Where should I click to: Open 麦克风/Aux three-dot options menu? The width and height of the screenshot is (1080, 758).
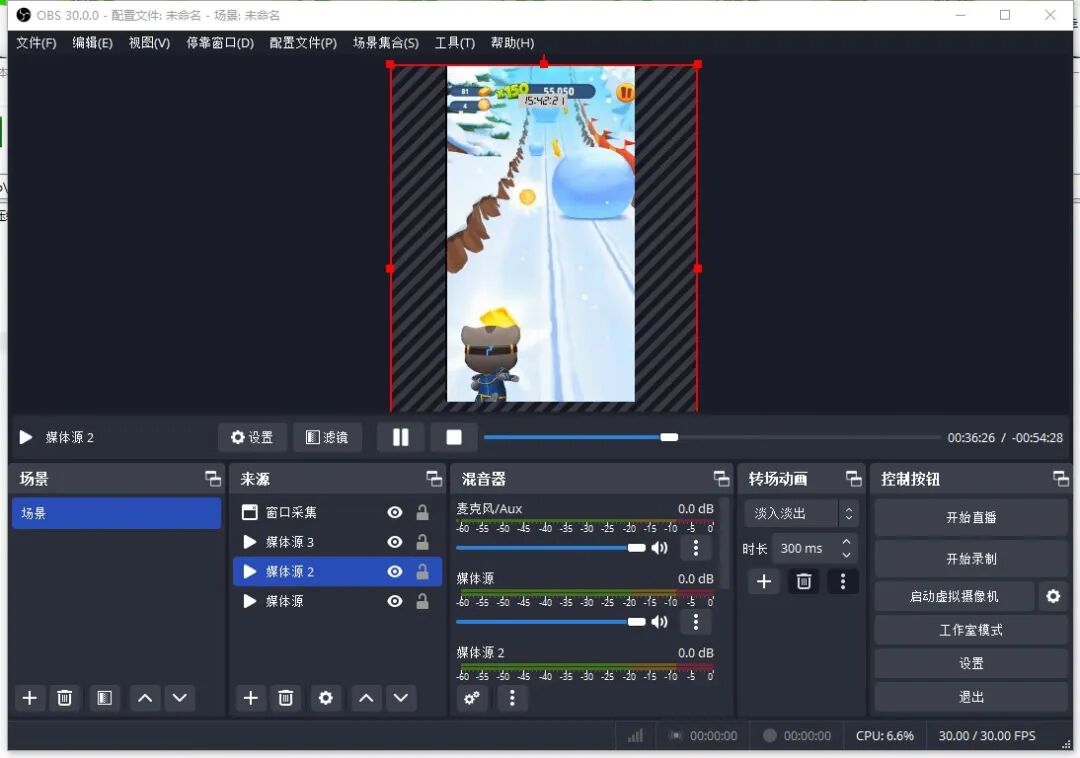(696, 548)
